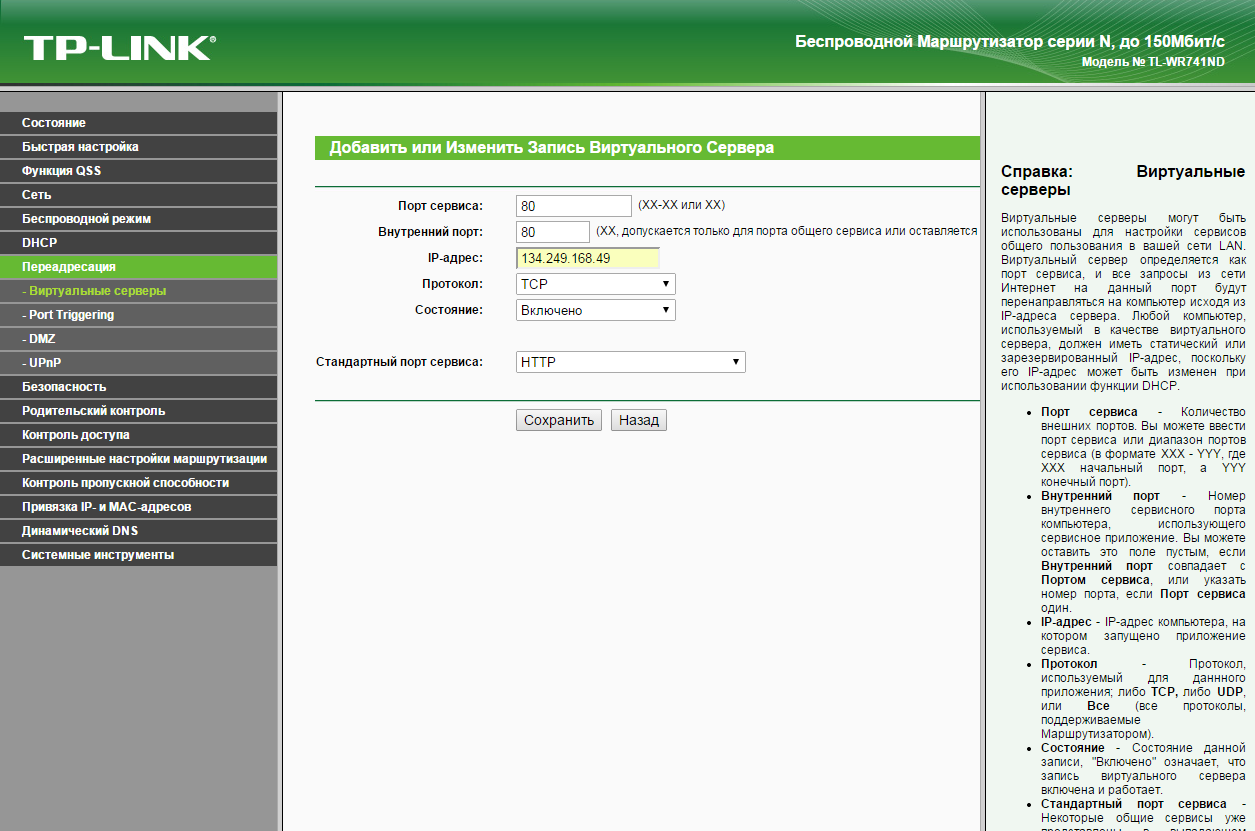This screenshot has height=831, width=1255.
Task: Click the IP-адрес input field
Action: [588, 258]
